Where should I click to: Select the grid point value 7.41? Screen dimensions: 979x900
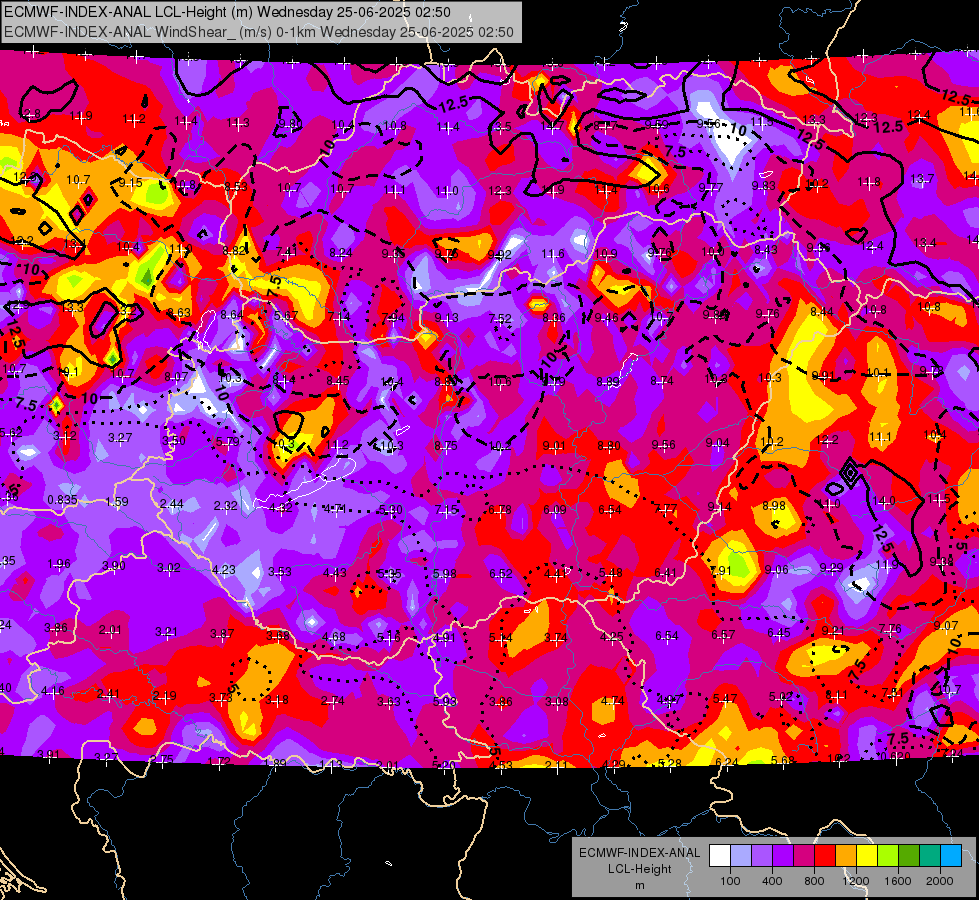(287, 252)
